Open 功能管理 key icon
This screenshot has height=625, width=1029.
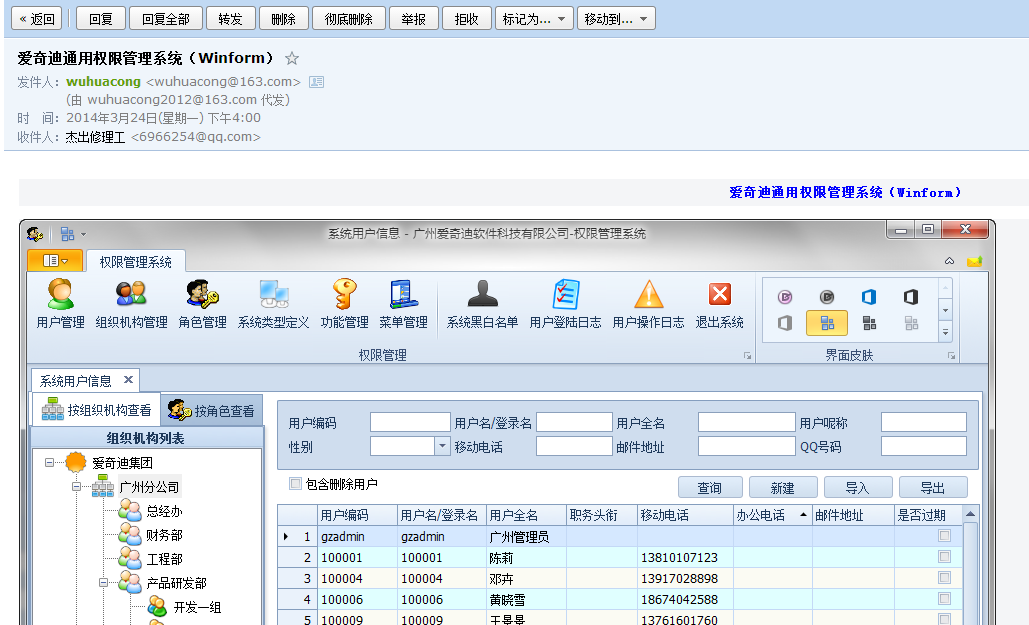click(x=344, y=294)
